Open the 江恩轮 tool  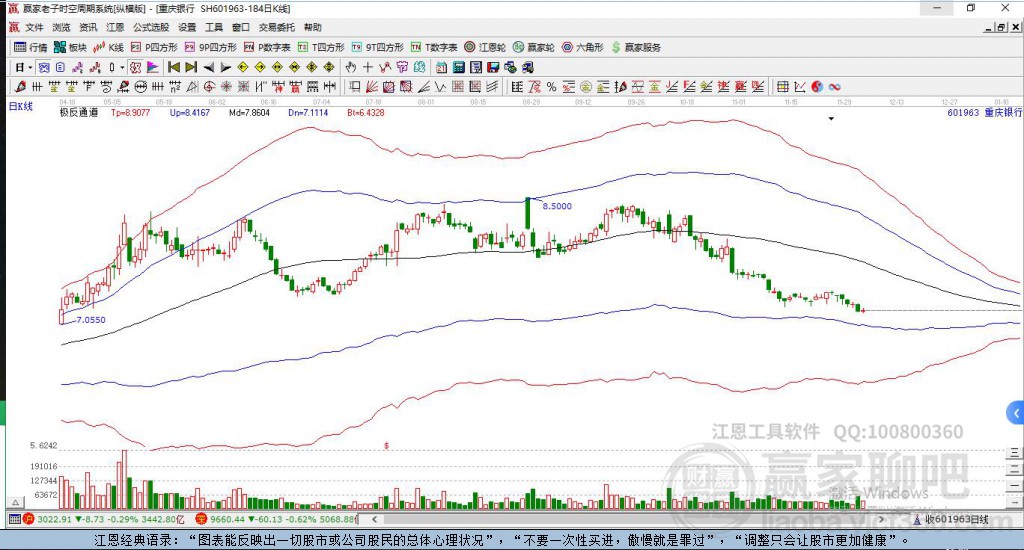point(485,47)
